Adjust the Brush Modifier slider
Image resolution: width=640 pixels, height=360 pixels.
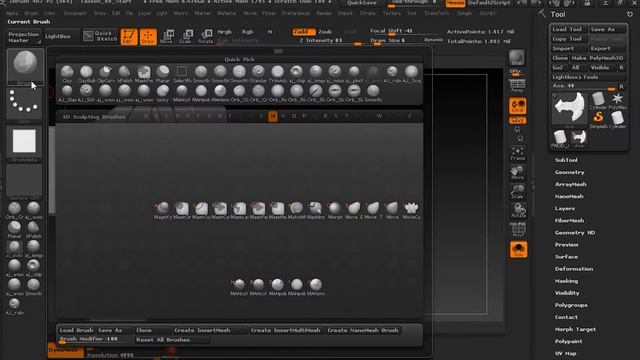pos(96,340)
